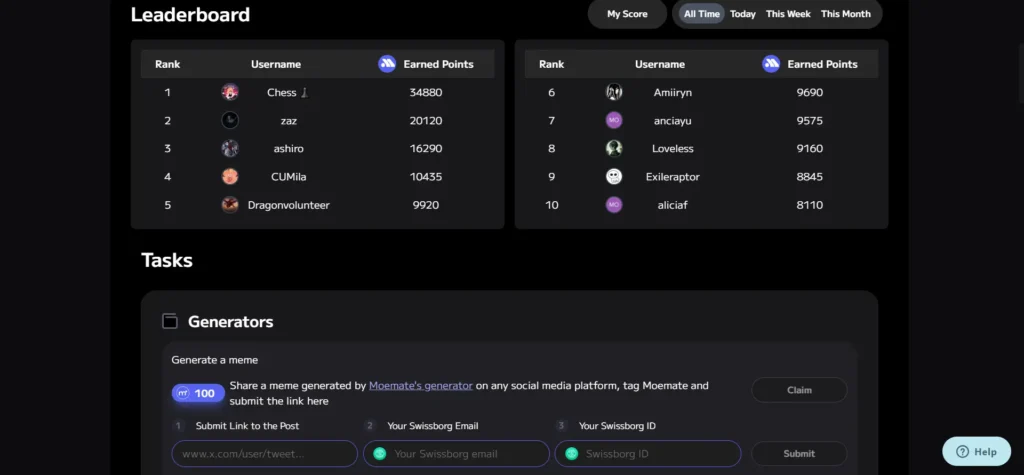Click the 9920 points value
1024x475 pixels.
[426, 205]
